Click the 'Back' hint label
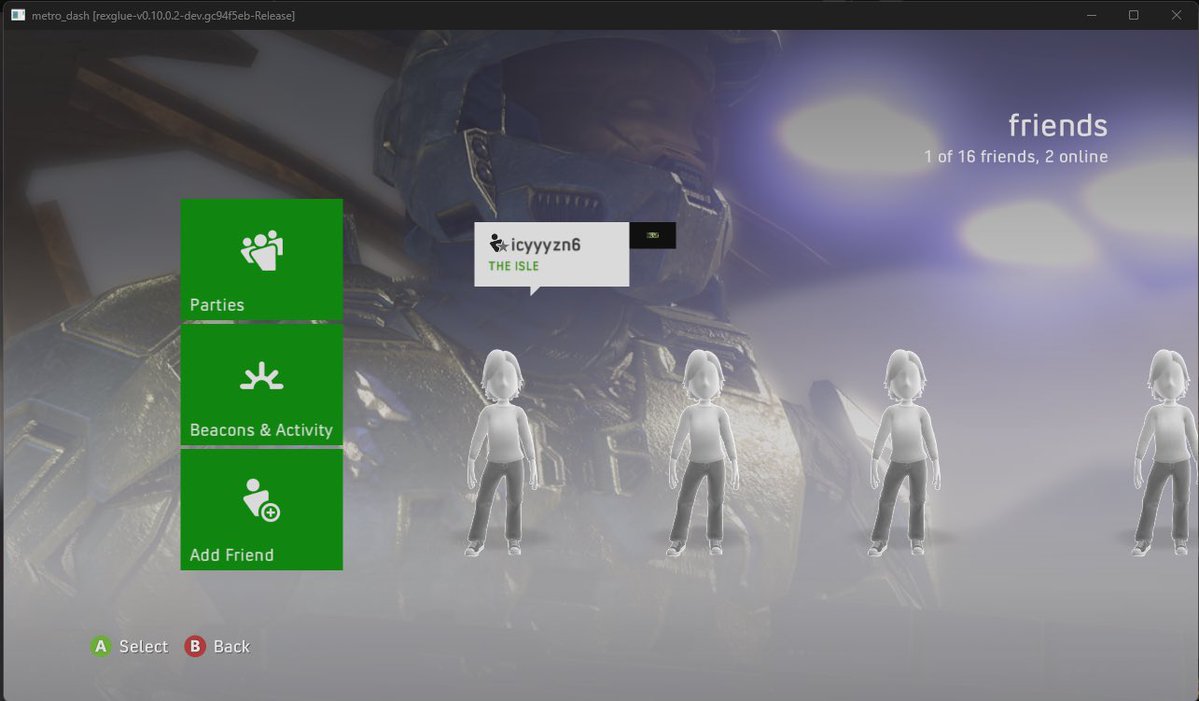Image resolution: width=1199 pixels, height=701 pixels. pyautogui.click(x=232, y=647)
